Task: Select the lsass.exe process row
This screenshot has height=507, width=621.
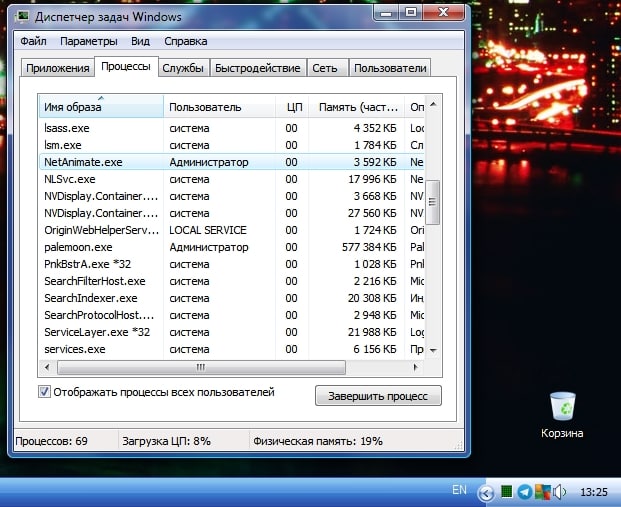Action: 232,128
